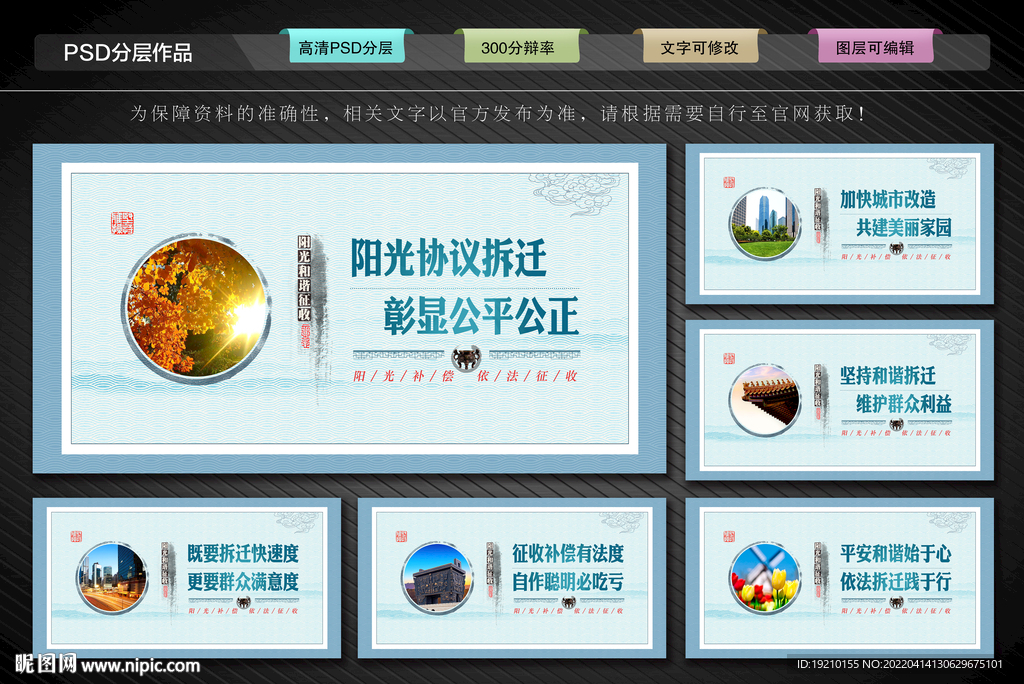The height and width of the screenshot is (684, 1024).
Task: Click the 阳光协议拆迁 headline
Action: point(448,257)
